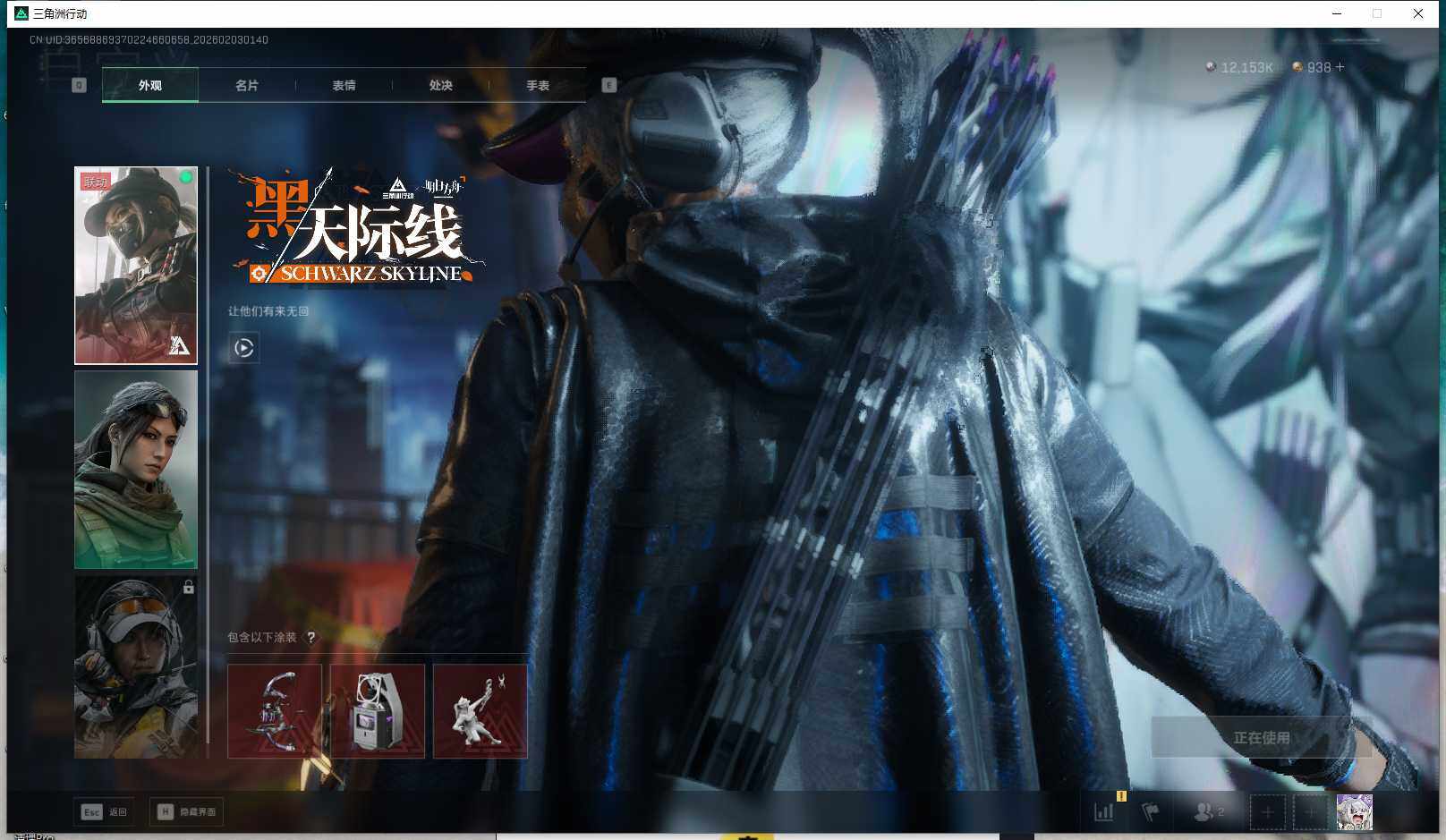This screenshot has height=840, width=1446.
Task: View the included white device skin item
Action: [x=378, y=711]
